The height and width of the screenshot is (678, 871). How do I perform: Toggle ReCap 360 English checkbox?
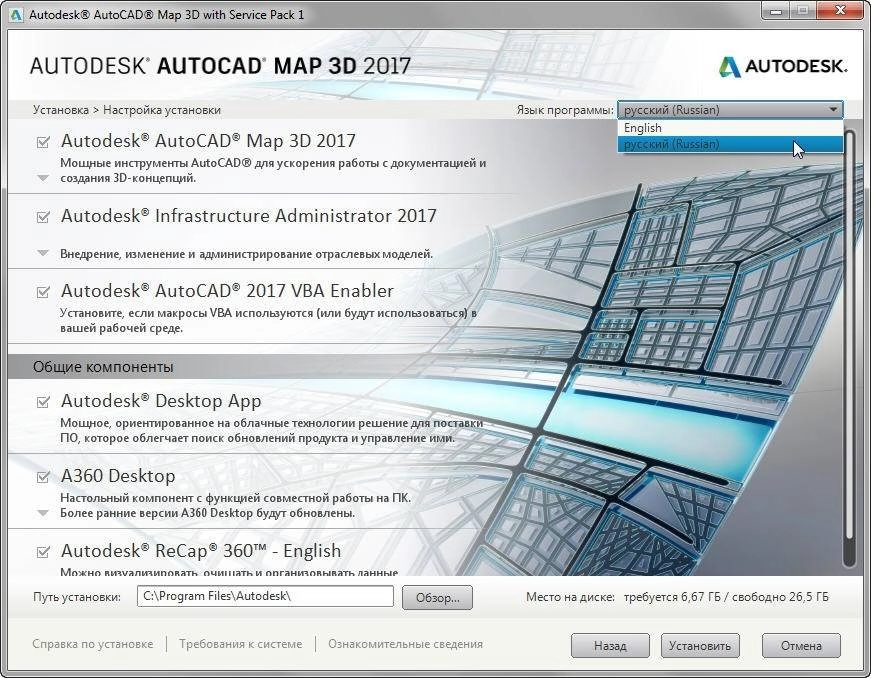(43, 552)
